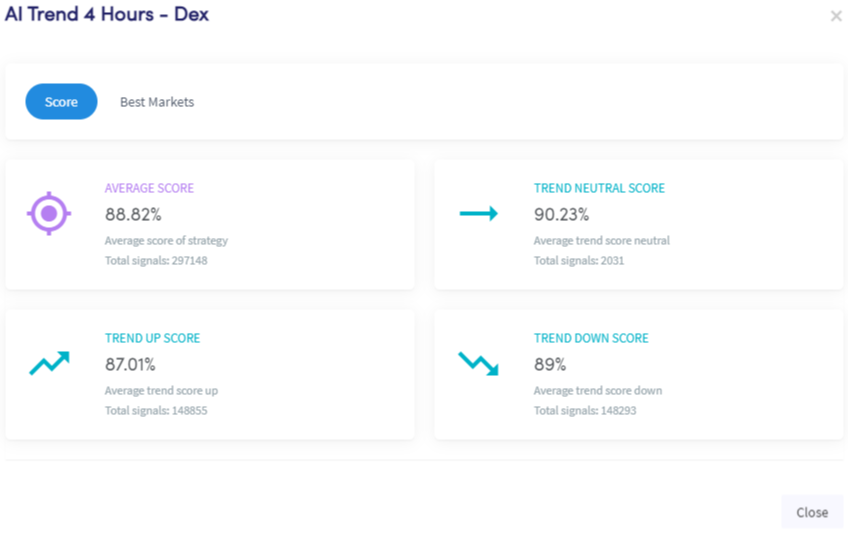Click the 90.23% neutral score value
Viewport: 849px width, 537px height.
coord(561,214)
